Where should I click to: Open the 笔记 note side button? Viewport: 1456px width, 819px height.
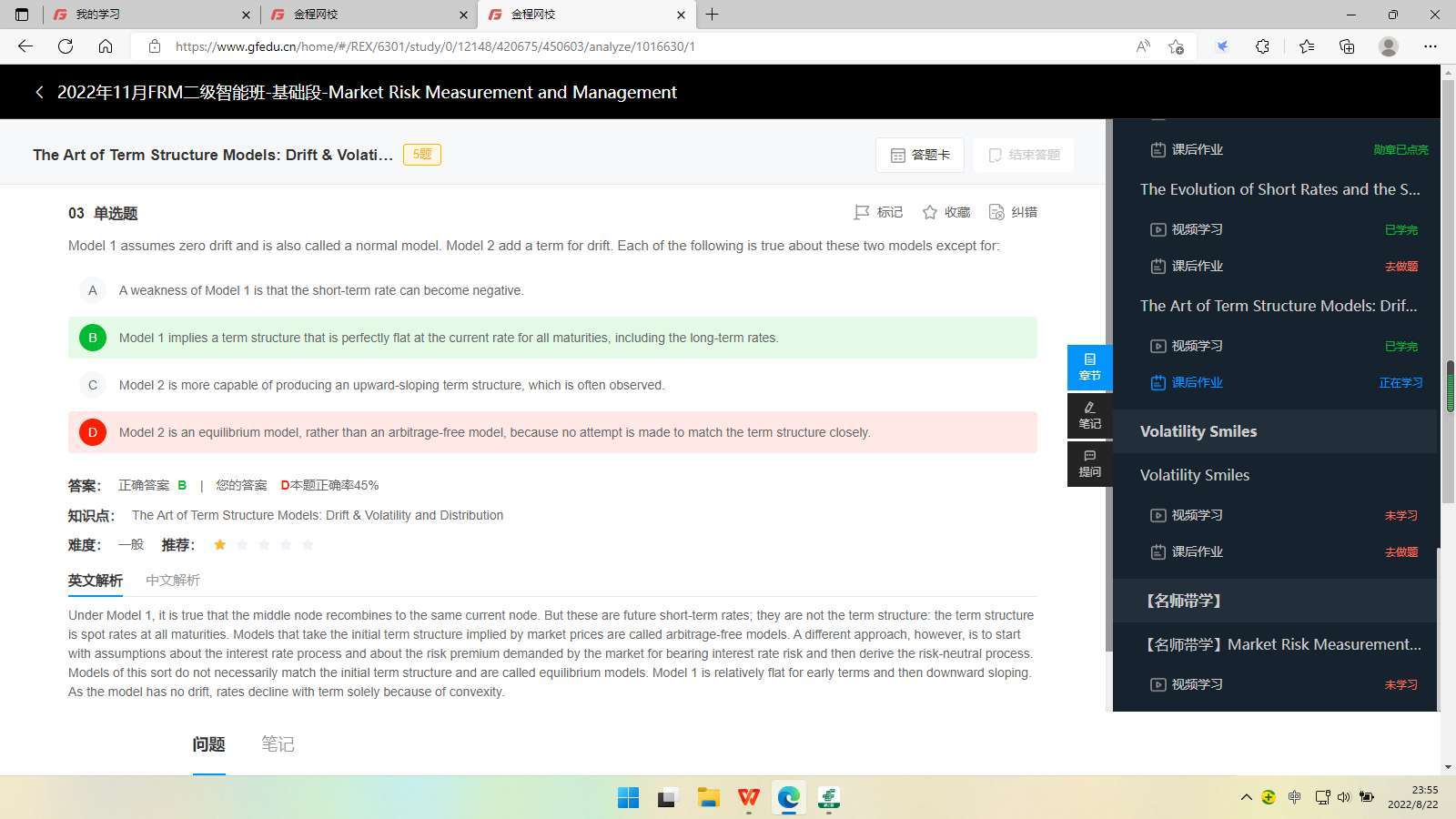point(1089,415)
